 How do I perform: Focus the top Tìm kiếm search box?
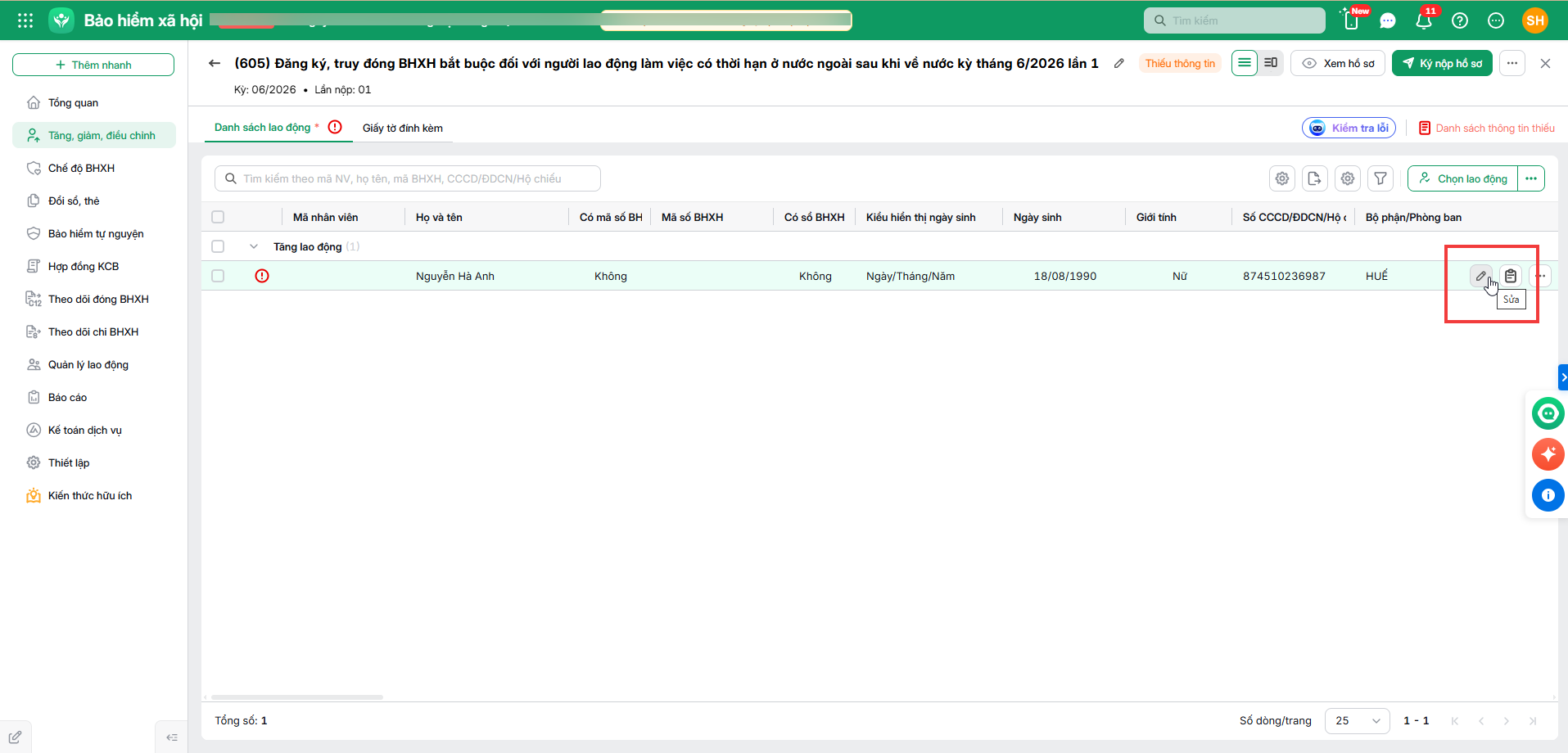(1235, 20)
